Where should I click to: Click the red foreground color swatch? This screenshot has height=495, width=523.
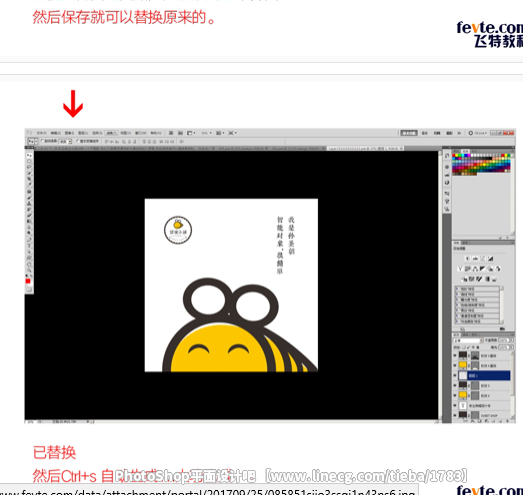coord(28,281)
